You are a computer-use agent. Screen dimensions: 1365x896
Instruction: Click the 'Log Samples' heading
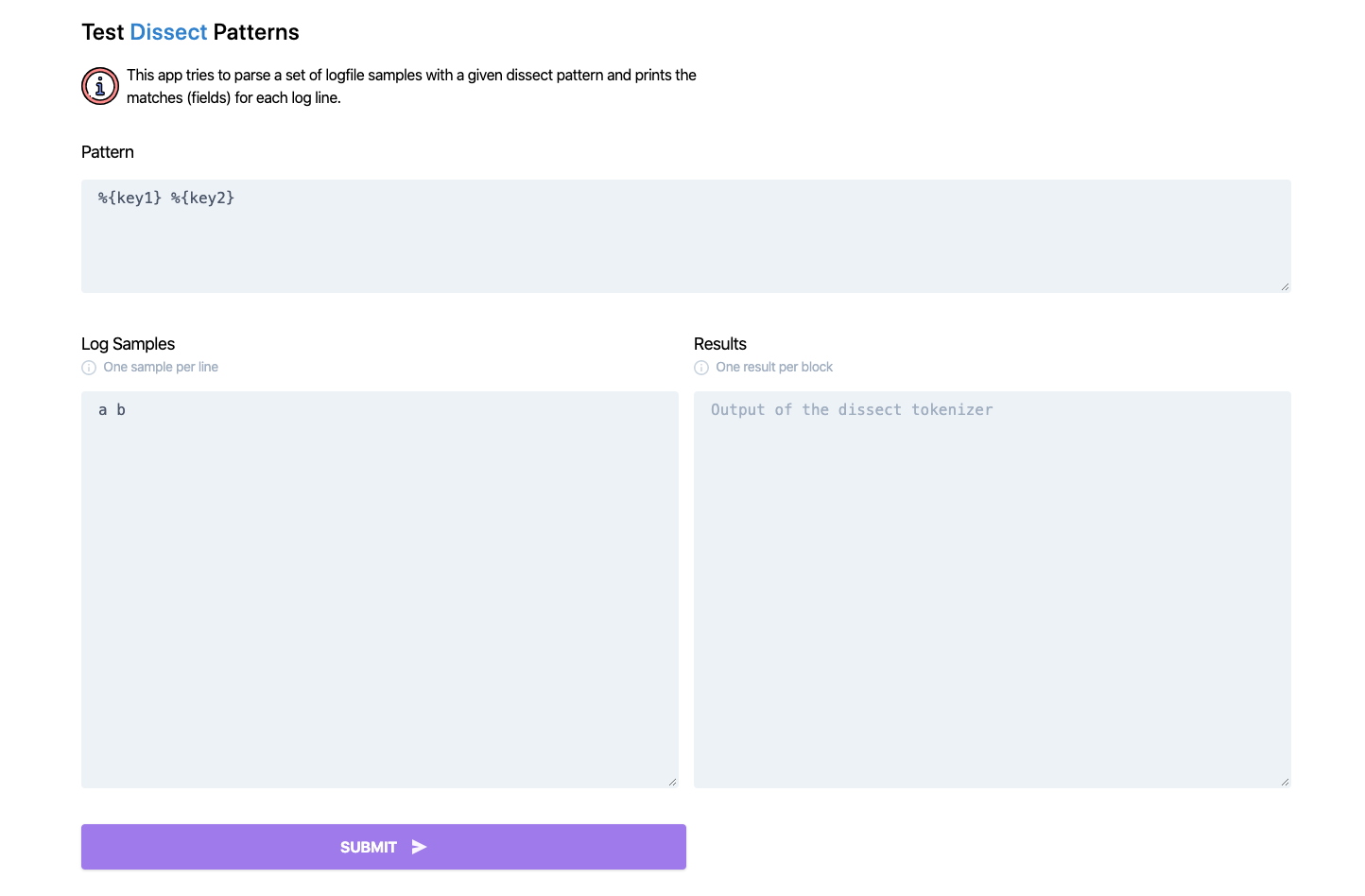pos(128,344)
